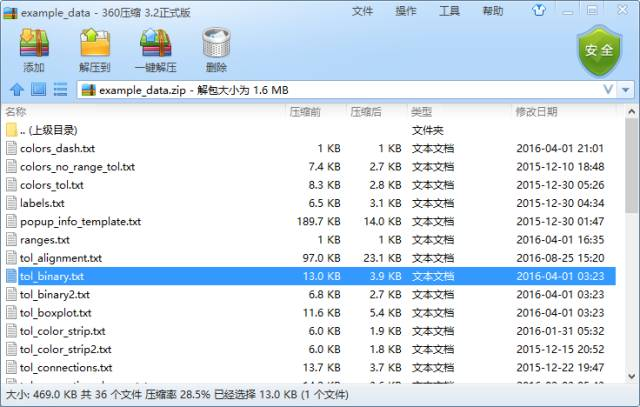640x407 pixels.
Task: Click the zip icon in address bar
Action: click(x=89, y=90)
